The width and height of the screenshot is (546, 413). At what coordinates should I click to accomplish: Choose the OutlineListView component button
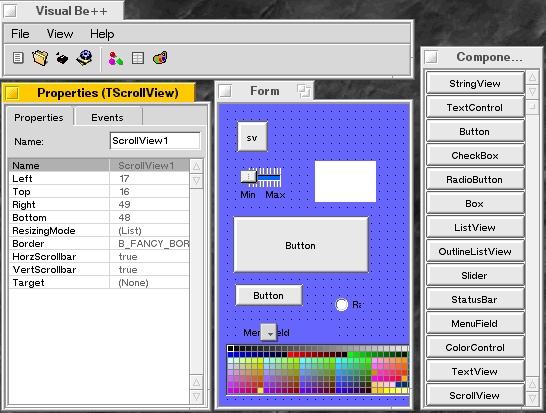click(475, 251)
